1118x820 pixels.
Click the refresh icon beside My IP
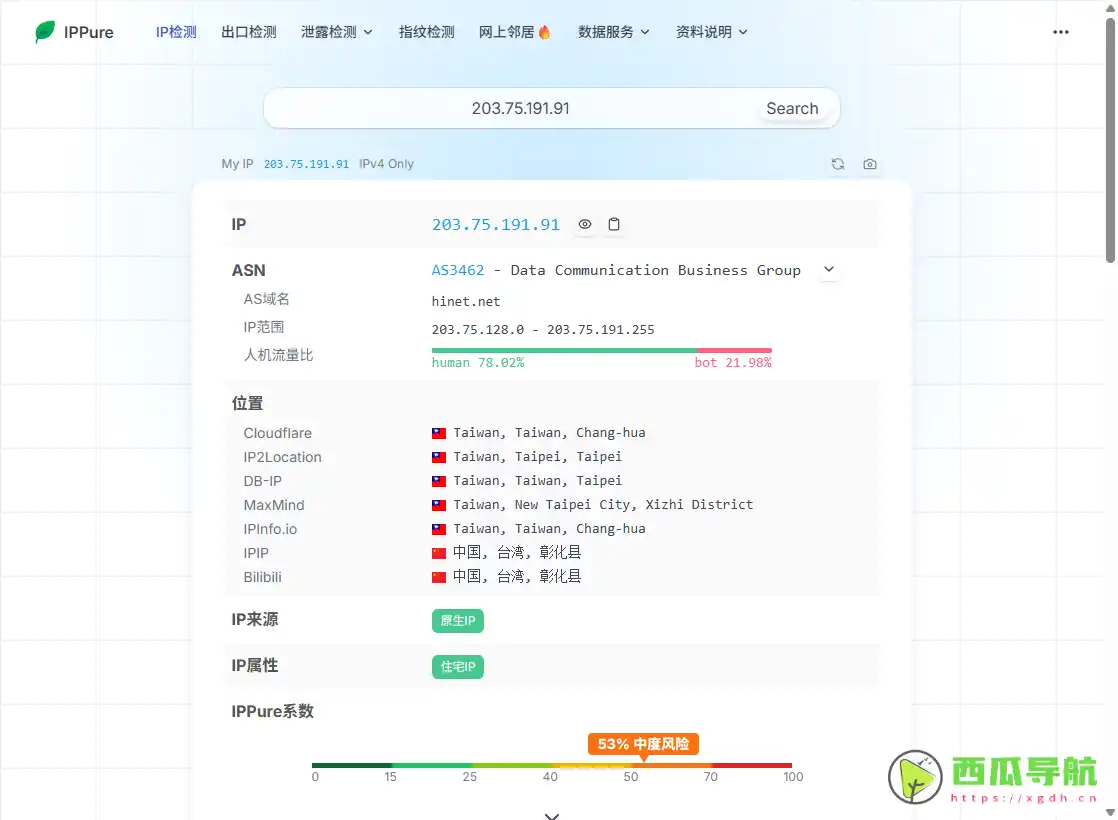(x=838, y=164)
